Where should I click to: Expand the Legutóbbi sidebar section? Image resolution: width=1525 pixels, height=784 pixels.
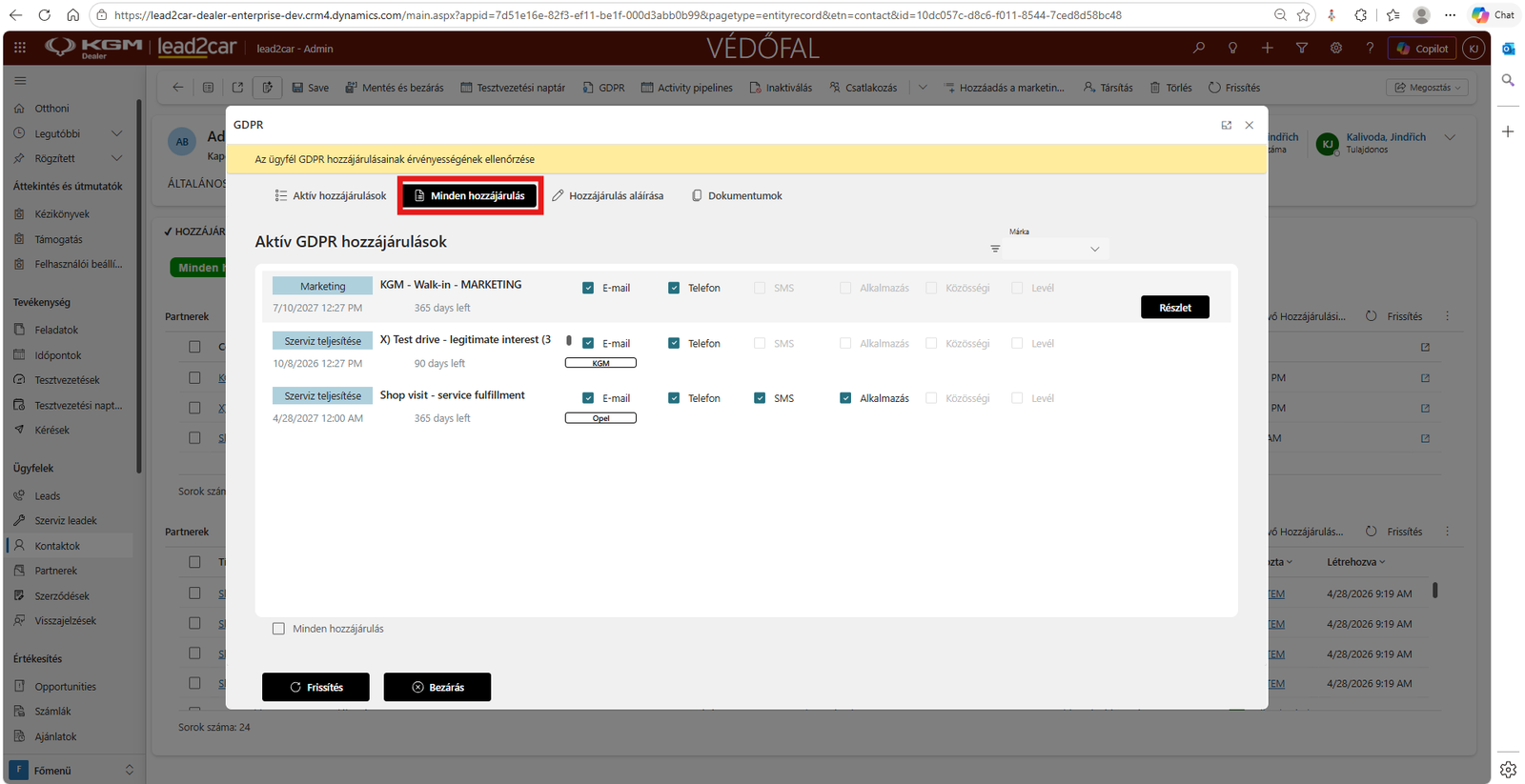(116, 133)
